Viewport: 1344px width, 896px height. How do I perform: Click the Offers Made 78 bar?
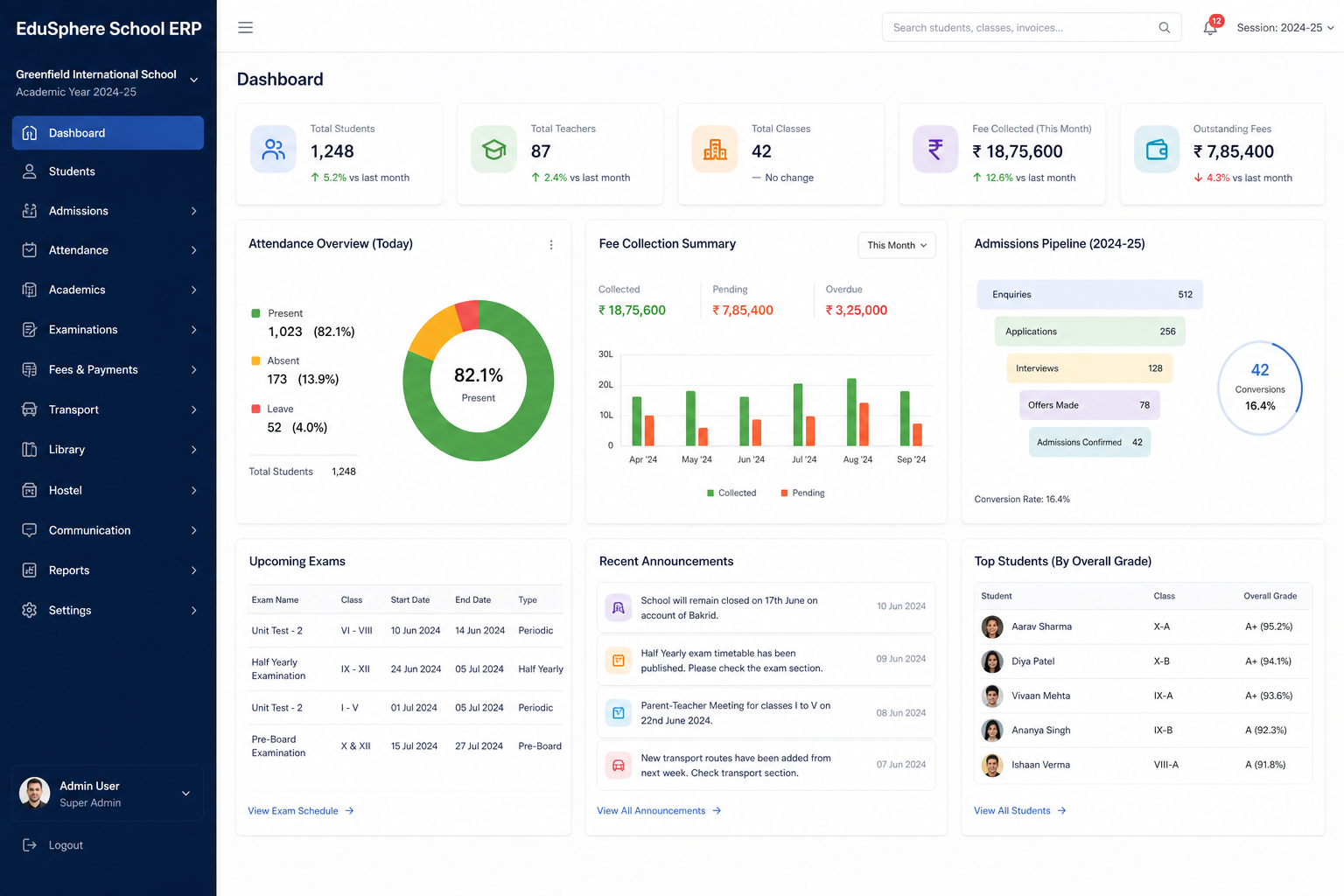(1089, 405)
